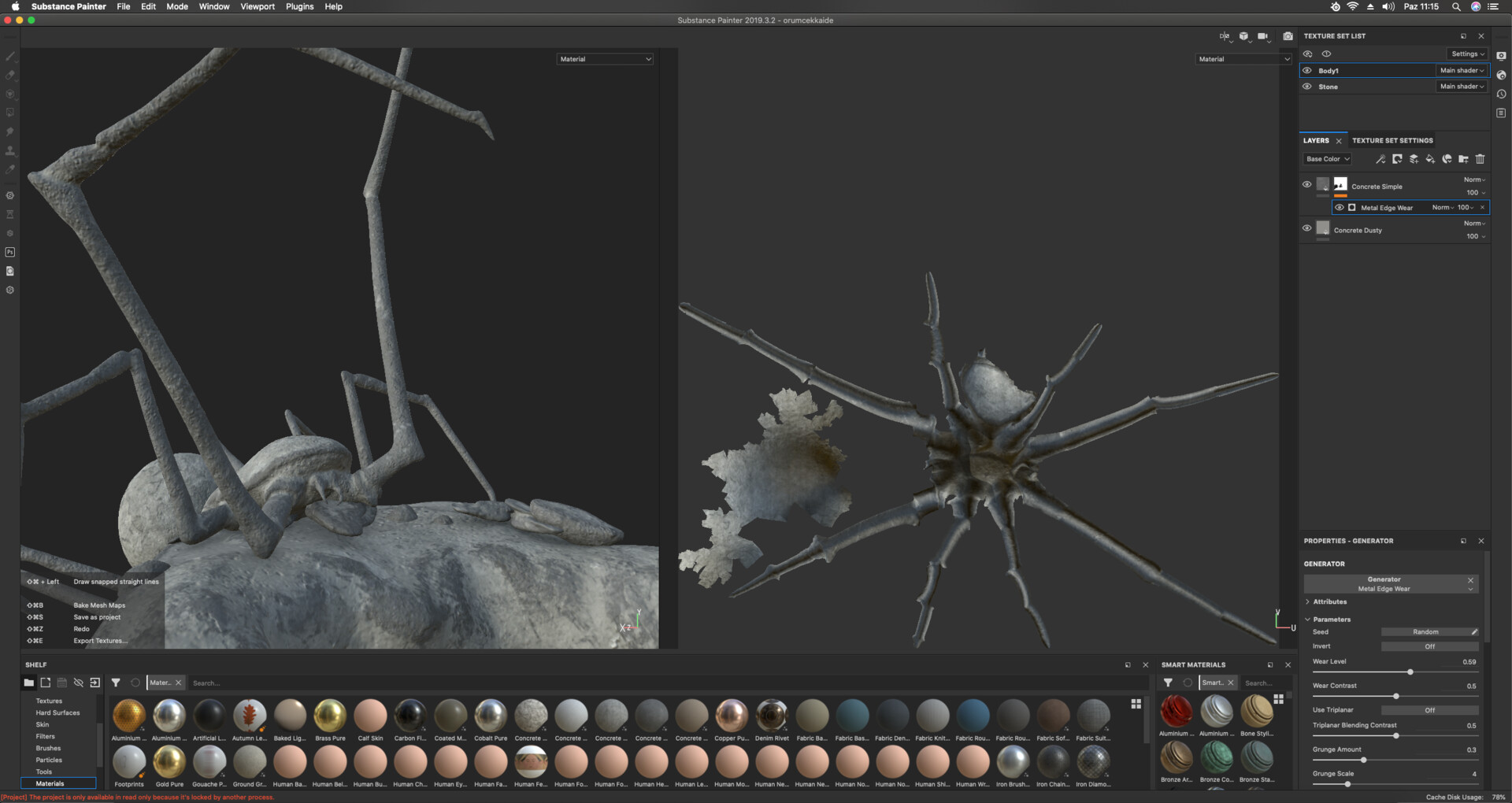Open the History dock icon
1512x803 pixels.
(1501, 94)
